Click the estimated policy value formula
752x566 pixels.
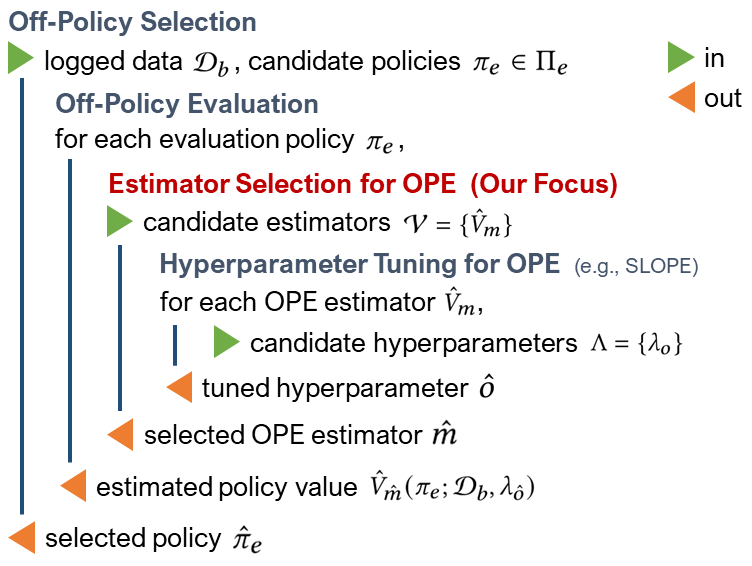tap(452, 486)
